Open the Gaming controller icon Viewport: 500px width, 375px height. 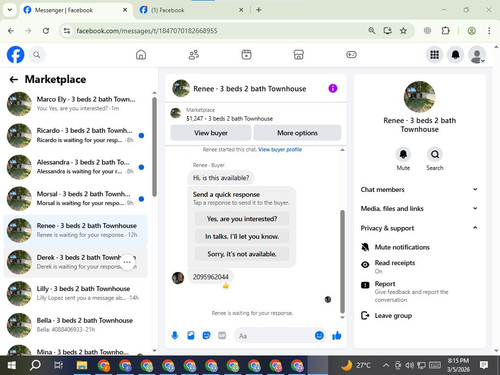coord(351,55)
